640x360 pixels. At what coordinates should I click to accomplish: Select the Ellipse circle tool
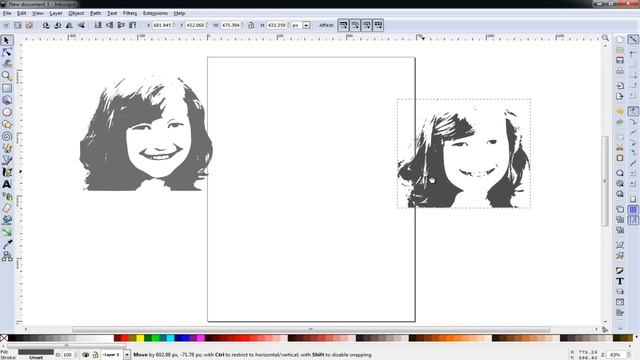click(x=7, y=112)
